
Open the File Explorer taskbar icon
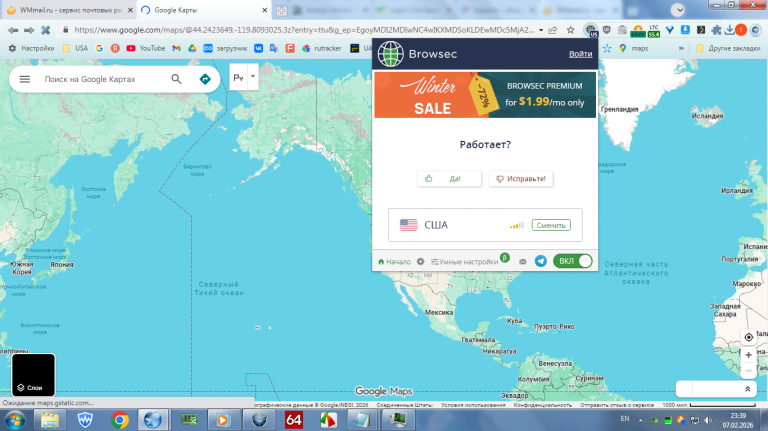(50, 420)
